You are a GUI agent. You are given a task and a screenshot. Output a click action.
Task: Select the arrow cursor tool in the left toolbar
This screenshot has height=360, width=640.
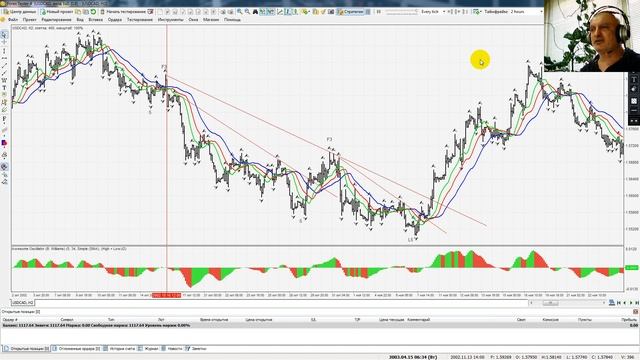click(x=4, y=35)
